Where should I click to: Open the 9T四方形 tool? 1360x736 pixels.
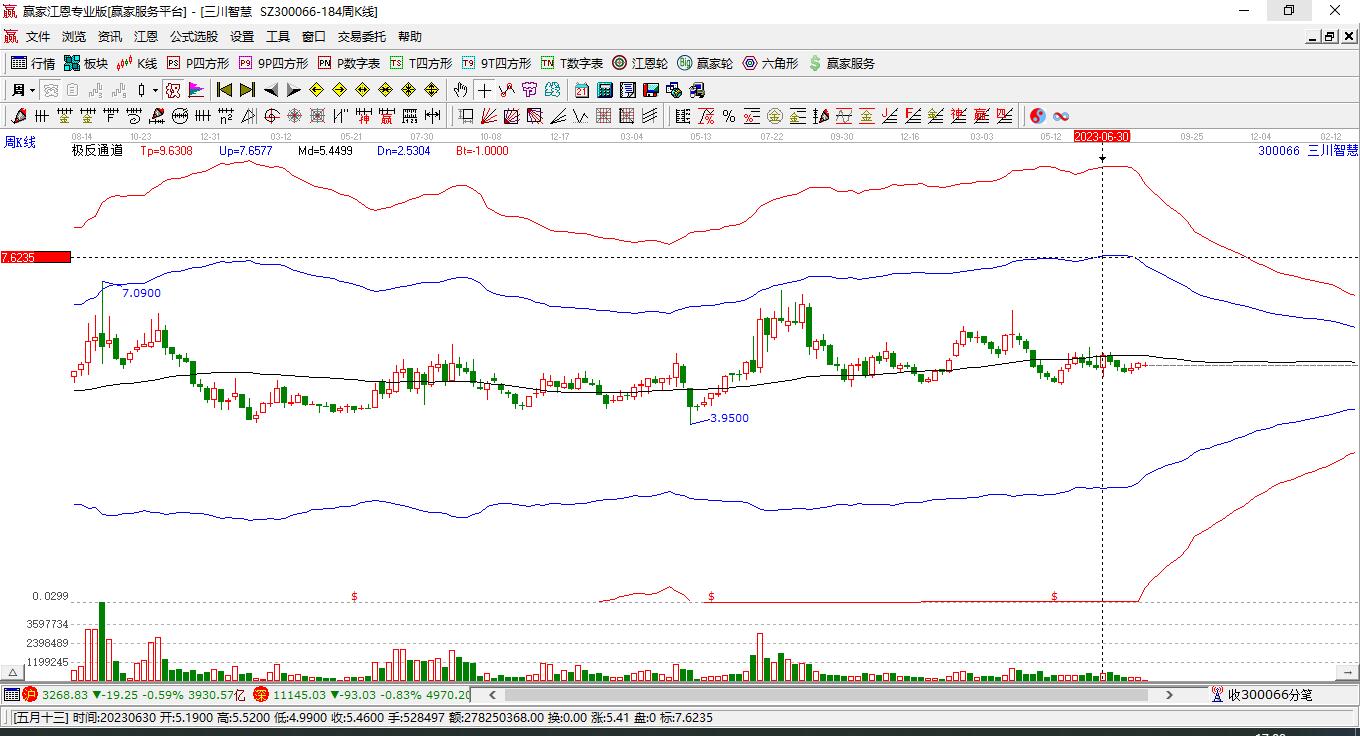[496, 63]
